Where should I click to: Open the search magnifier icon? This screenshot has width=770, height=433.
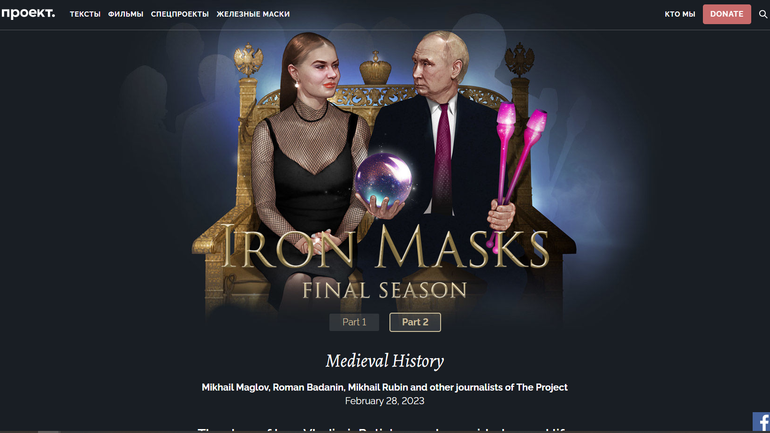pos(763,14)
